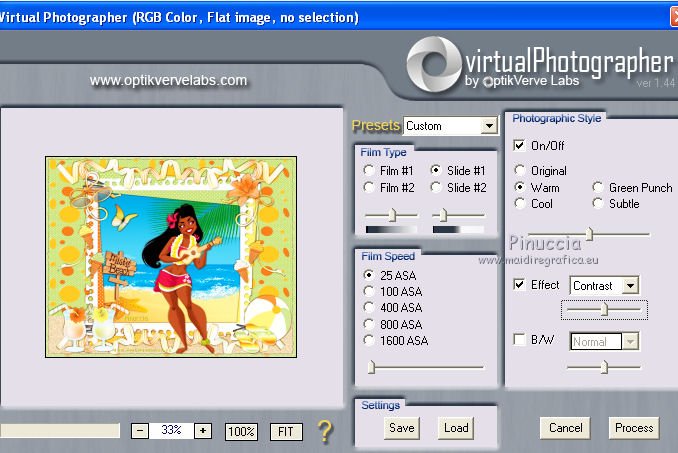Choose the Slide #2 film type
The width and height of the screenshot is (678, 453).
pos(436,187)
